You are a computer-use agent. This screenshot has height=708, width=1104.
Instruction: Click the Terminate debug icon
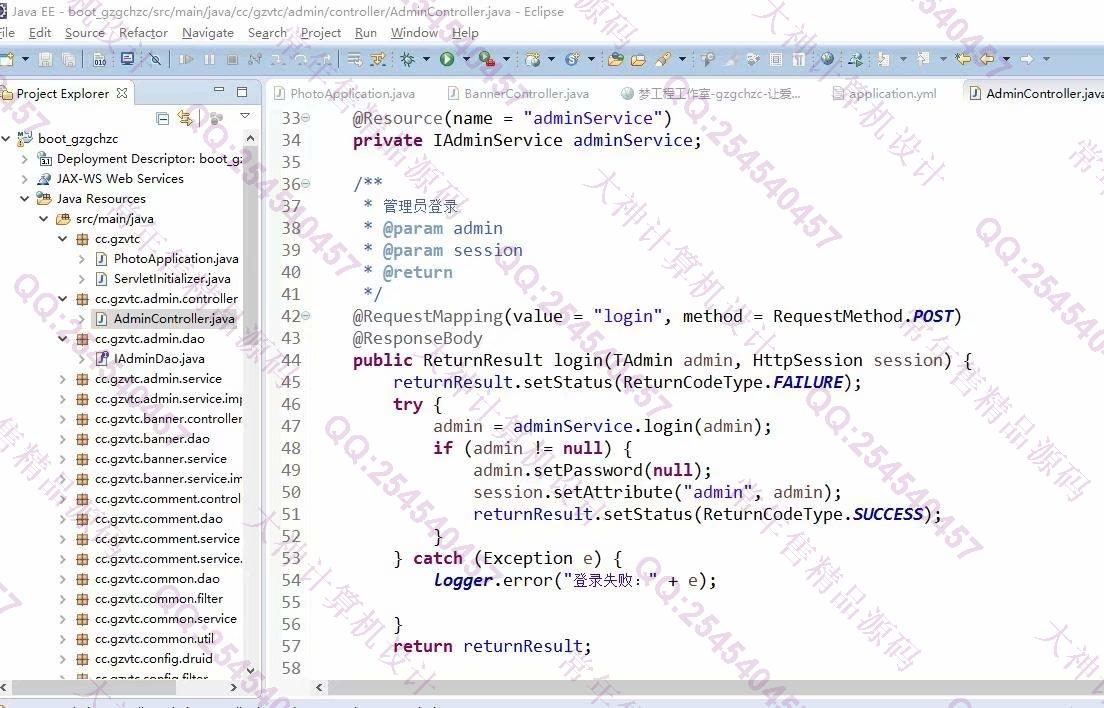(232, 60)
